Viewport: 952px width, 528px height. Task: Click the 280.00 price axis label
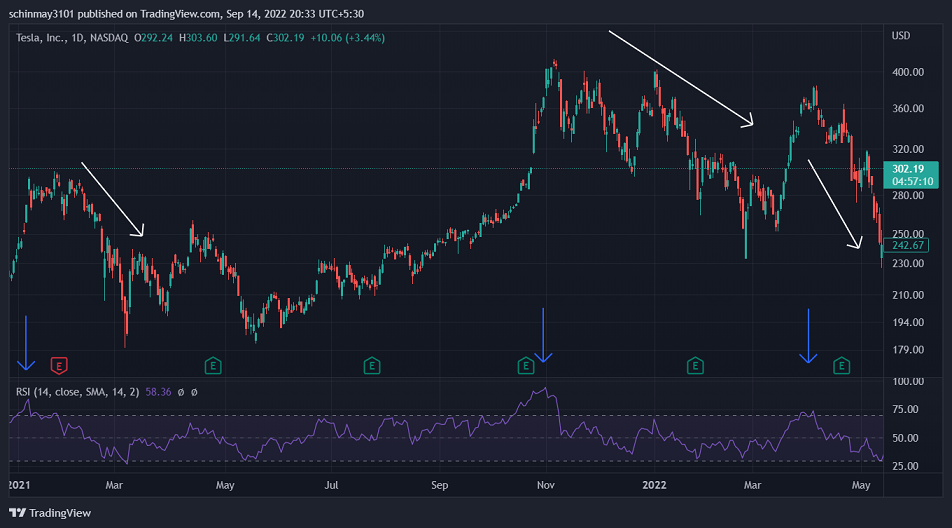tap(908, 195)
